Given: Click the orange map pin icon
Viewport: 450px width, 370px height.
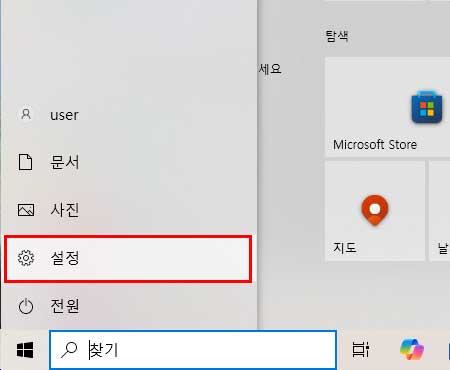Looking at the screenshot, I should [x=375, y=210].
